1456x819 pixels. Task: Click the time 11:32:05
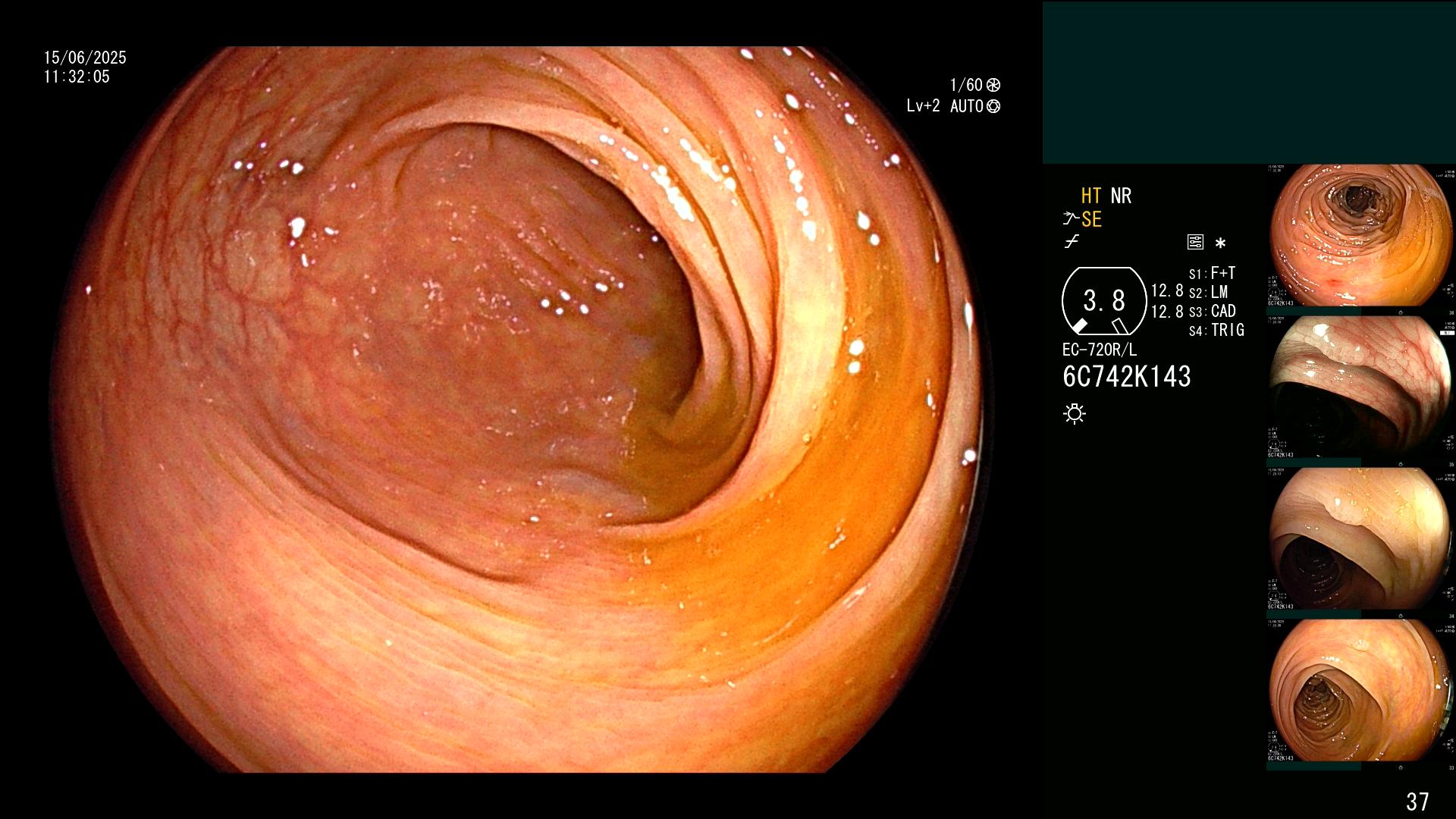77,77
